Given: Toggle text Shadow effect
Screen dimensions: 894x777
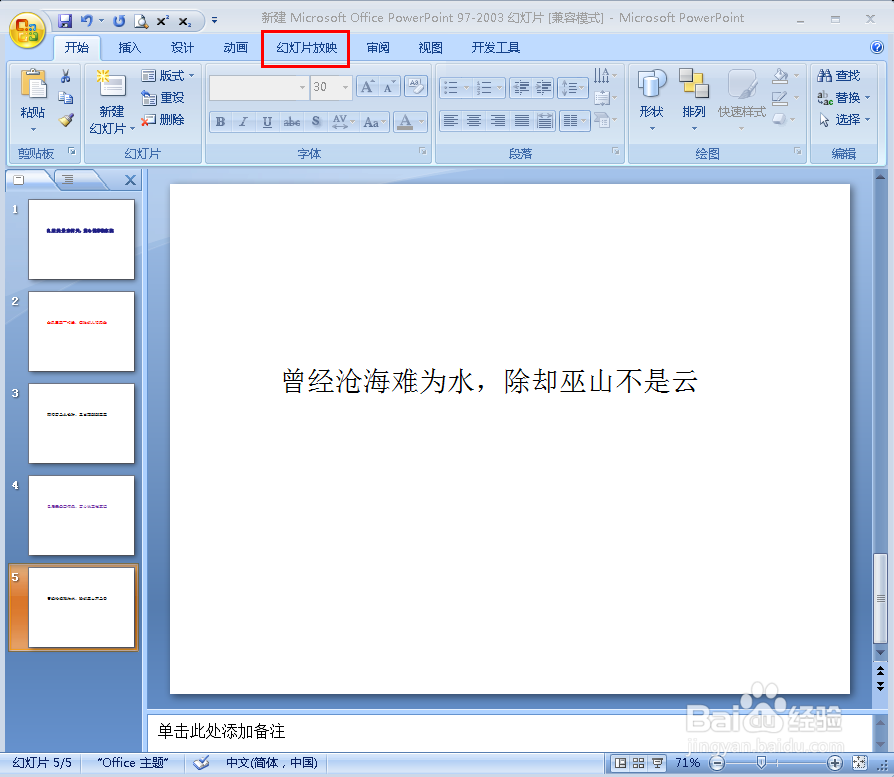Looking at the screenshot, I should point(315,121).
